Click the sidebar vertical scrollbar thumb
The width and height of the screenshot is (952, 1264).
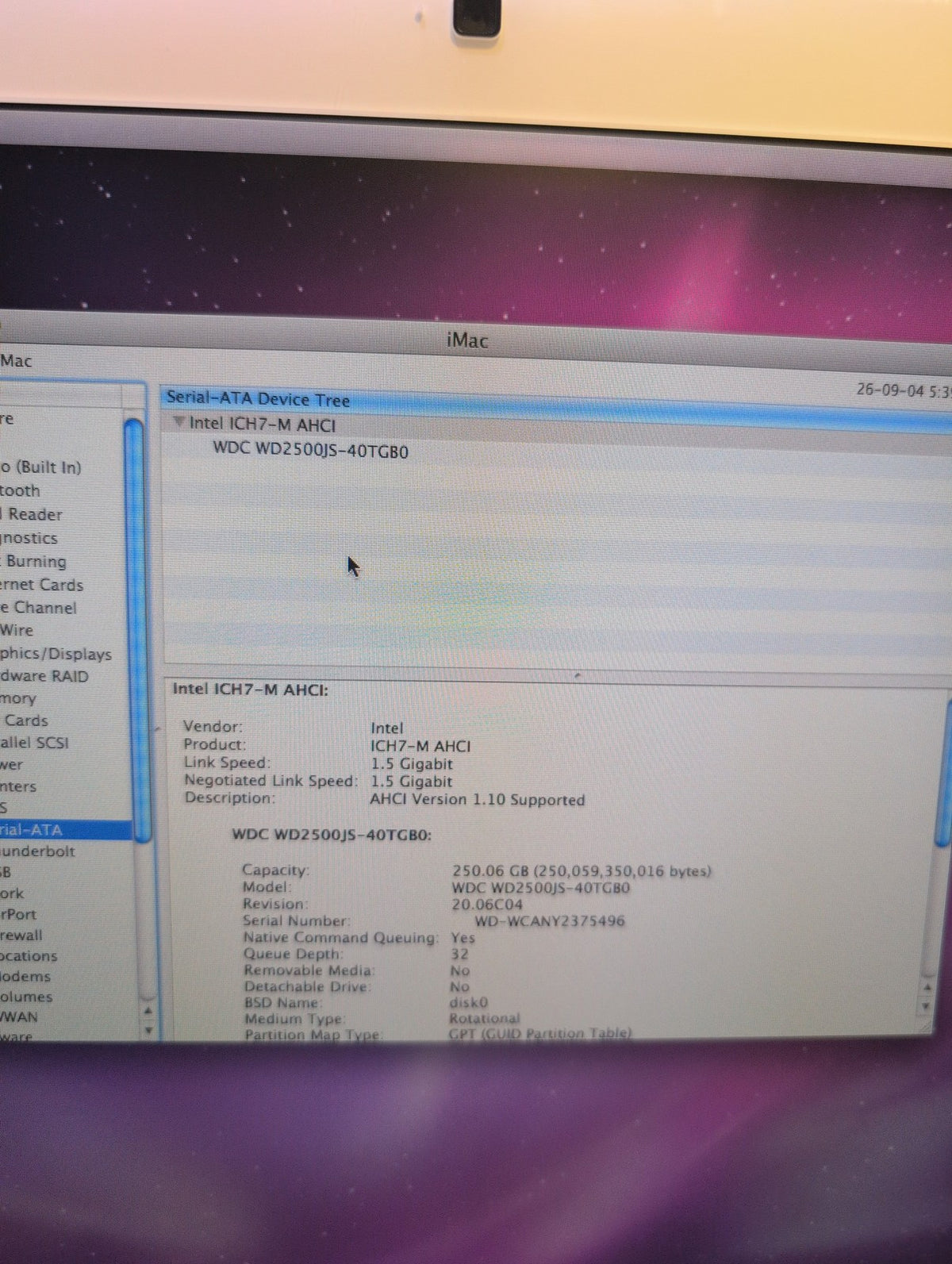click(x=136, y=631)
